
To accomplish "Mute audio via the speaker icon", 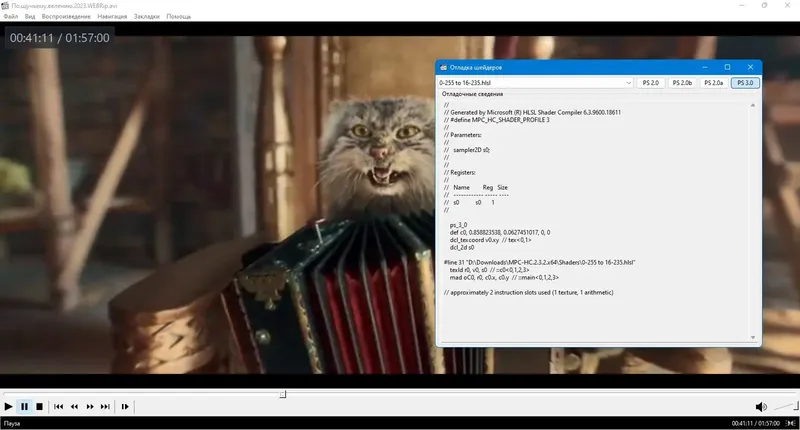I will tap(761, 407).
